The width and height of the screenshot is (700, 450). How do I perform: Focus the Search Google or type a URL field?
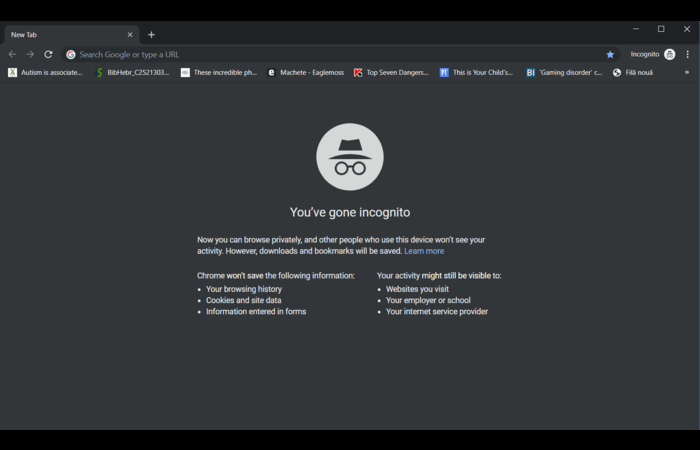coord(339,54)
